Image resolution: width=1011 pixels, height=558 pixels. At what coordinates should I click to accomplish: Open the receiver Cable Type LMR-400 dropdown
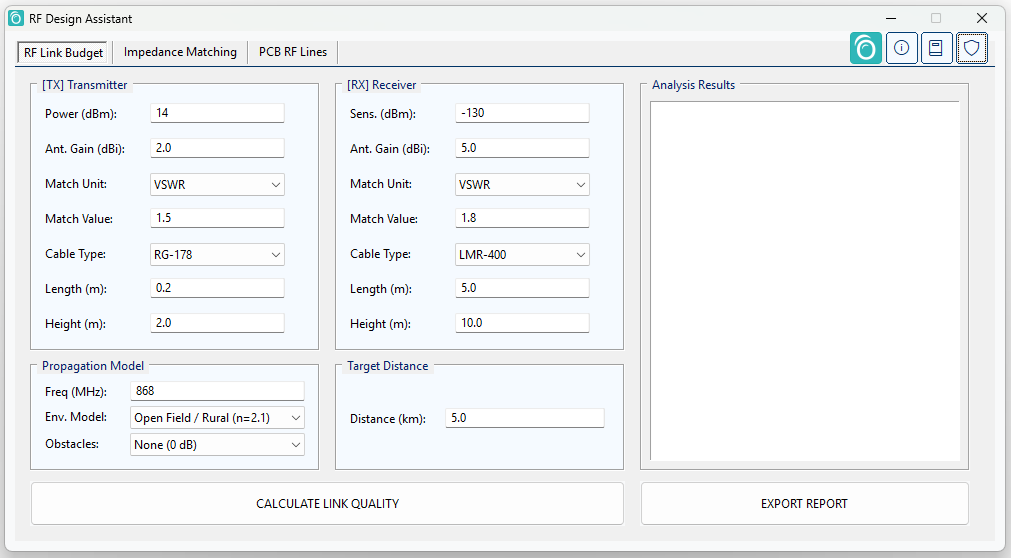click(522, 255)
